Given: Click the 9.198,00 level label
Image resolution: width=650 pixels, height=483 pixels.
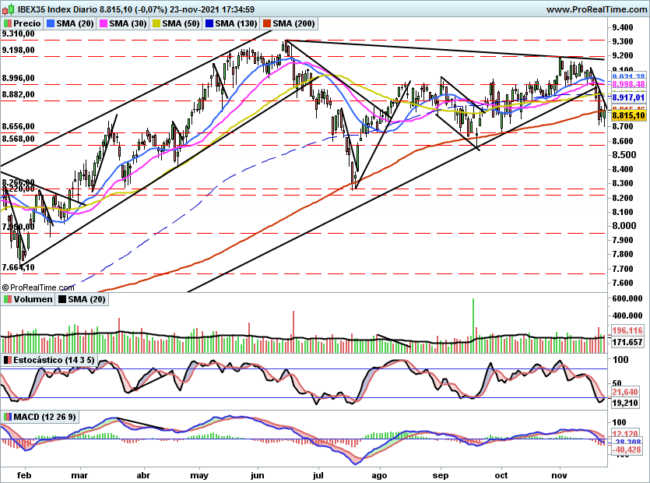Looking at the screenshot, I should point(18,50).
